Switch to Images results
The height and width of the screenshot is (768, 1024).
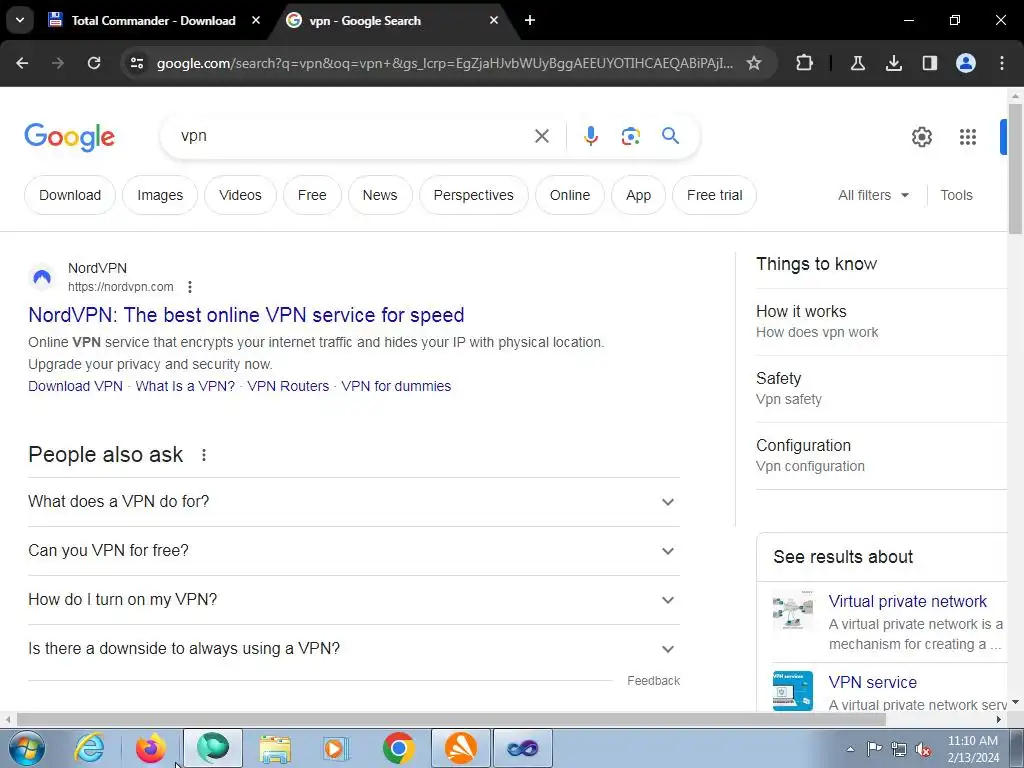[160, 195]
